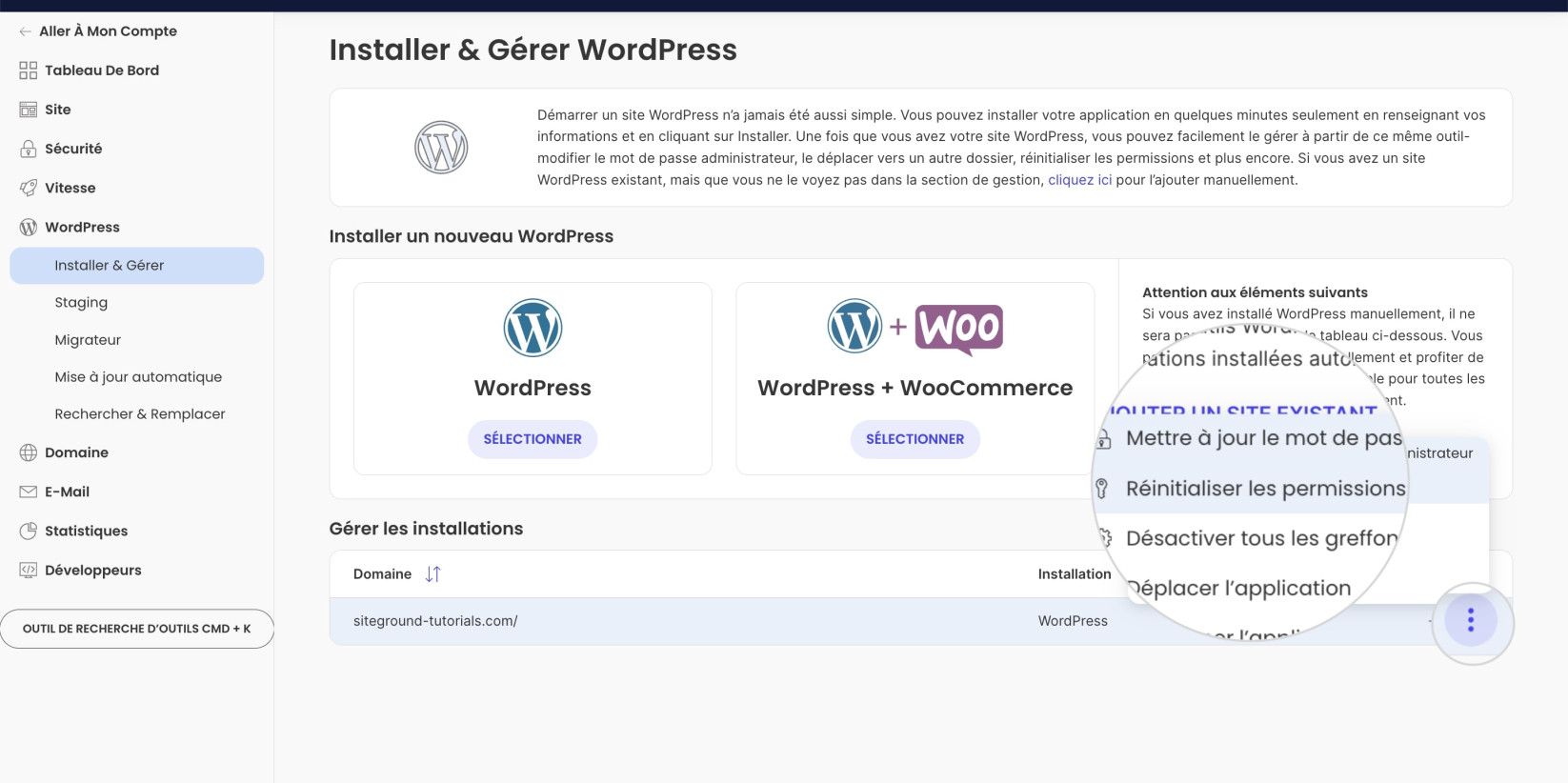Image resolution: width=1568 pixels, height=783 pixels.
Task: Expand the E-Mail section
Action: click(x=67, y=492)
